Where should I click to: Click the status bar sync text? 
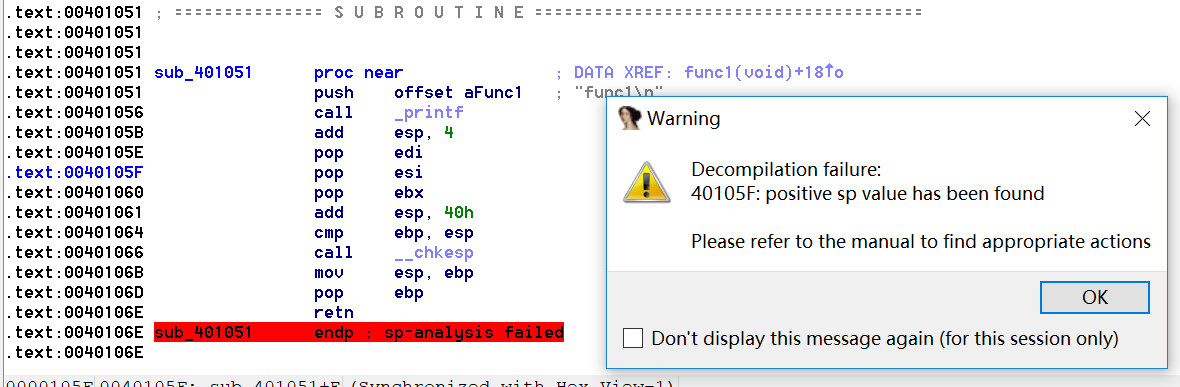click(339, 382)
